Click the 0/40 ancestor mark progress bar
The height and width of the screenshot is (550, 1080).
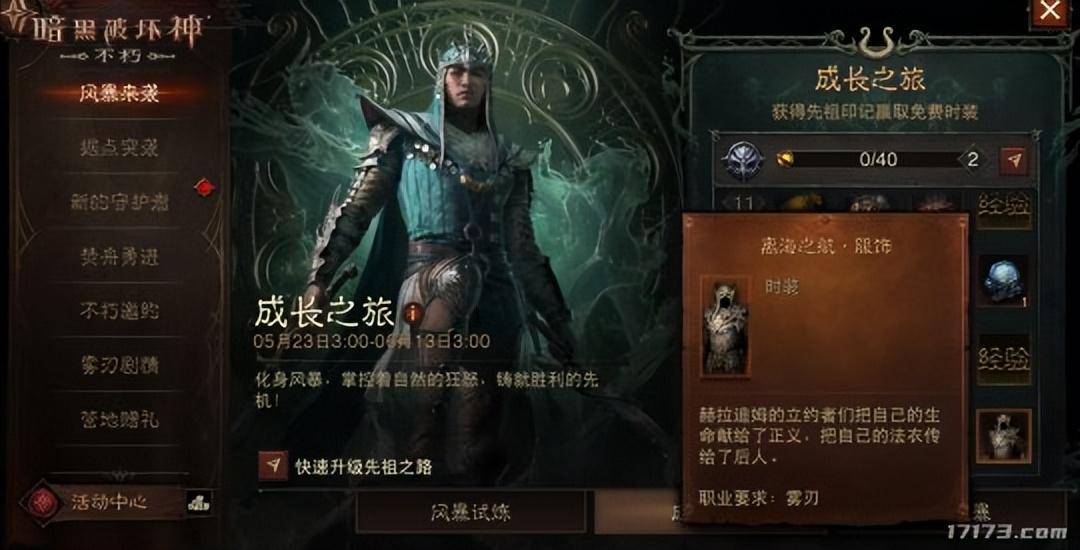(879, 160)
